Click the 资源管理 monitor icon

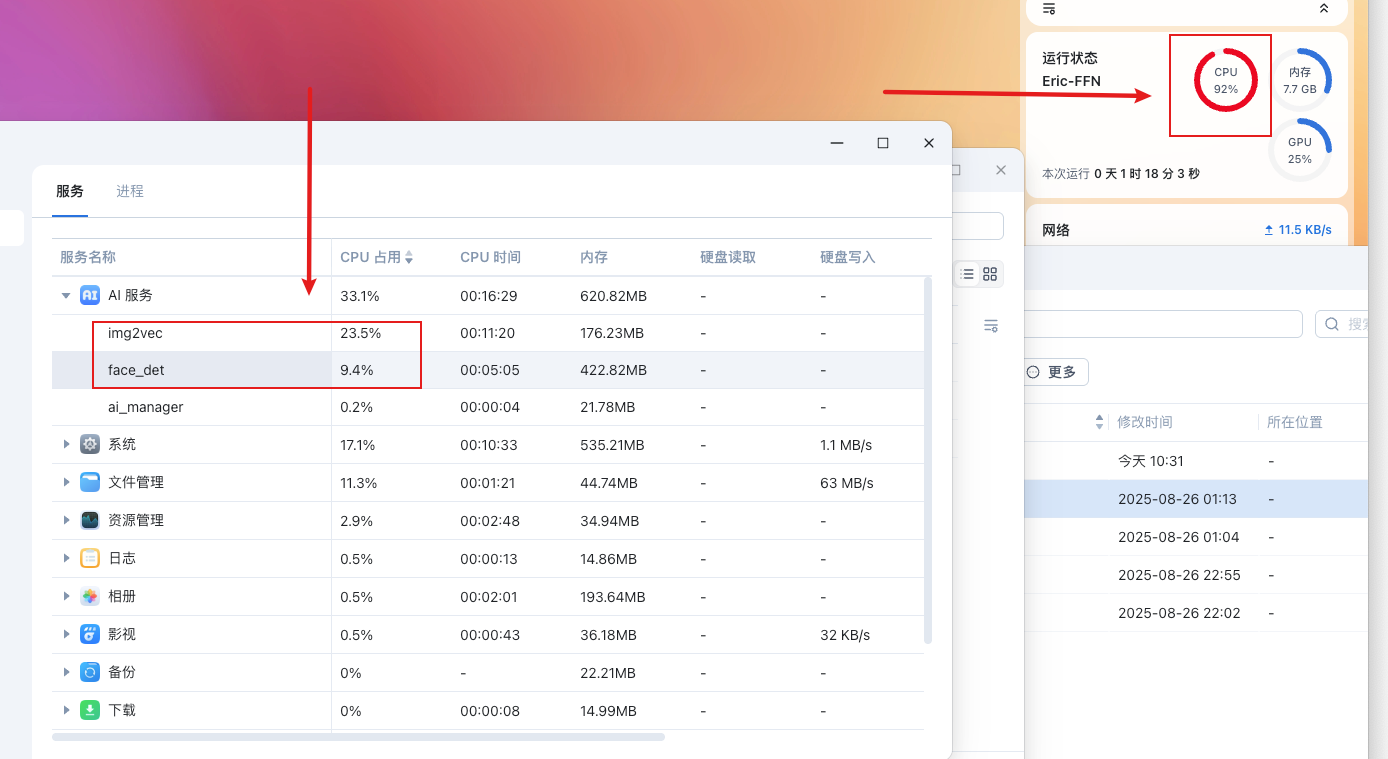[x=90, y=520]
